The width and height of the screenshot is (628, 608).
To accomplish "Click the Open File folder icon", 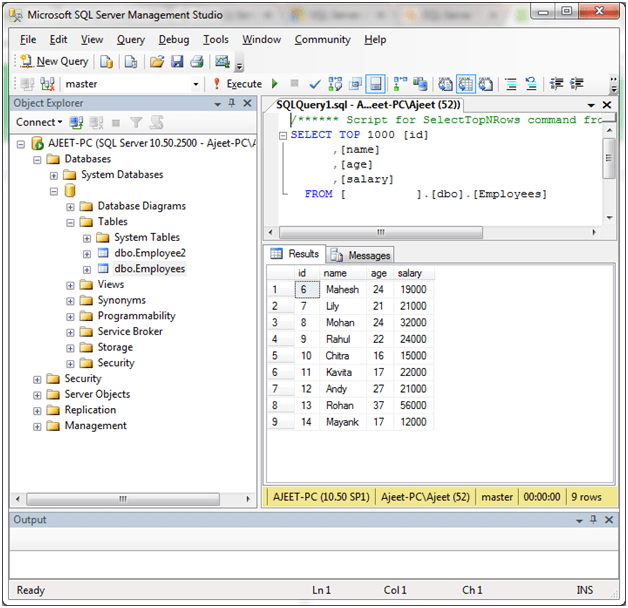I will coord(157,62).
